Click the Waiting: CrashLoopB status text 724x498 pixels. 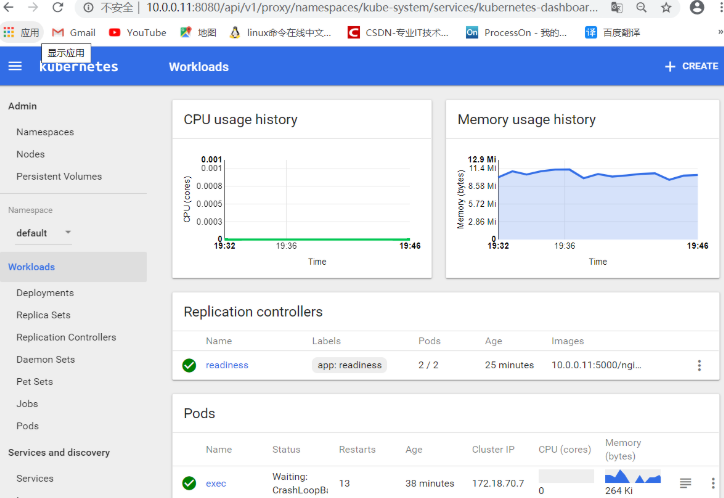(x=300, y=483)
